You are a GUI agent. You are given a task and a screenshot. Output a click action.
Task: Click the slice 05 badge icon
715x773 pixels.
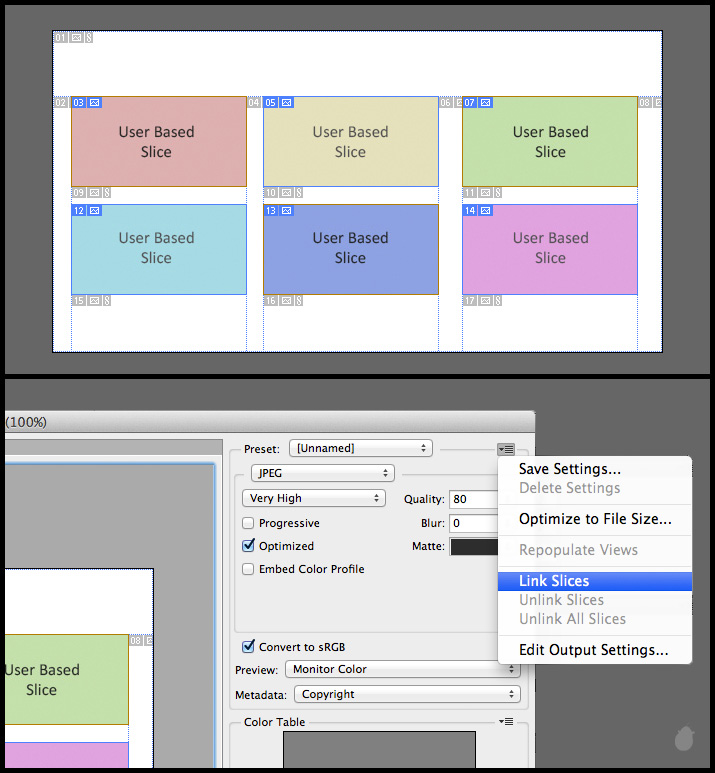pos(287,102)
